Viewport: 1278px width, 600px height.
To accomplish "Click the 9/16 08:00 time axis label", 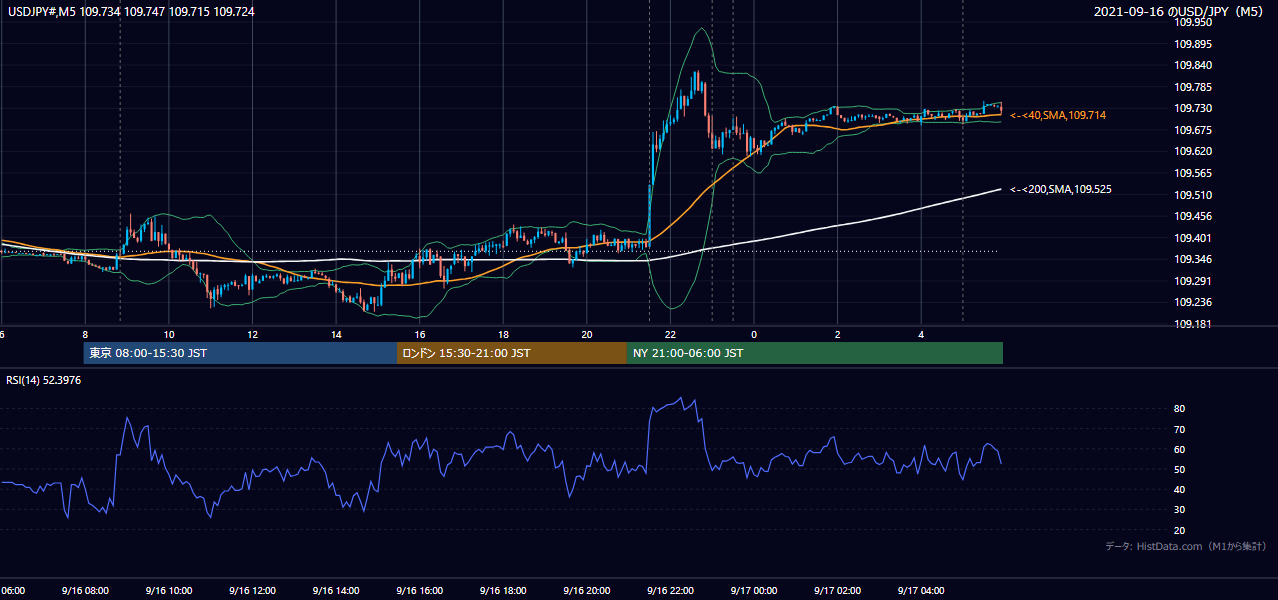I will (85, 590).
